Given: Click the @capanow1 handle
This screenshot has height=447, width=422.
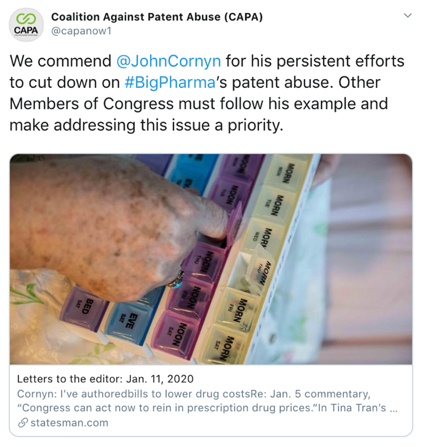Looking at the screenshot, I should (x=81, y=31).
